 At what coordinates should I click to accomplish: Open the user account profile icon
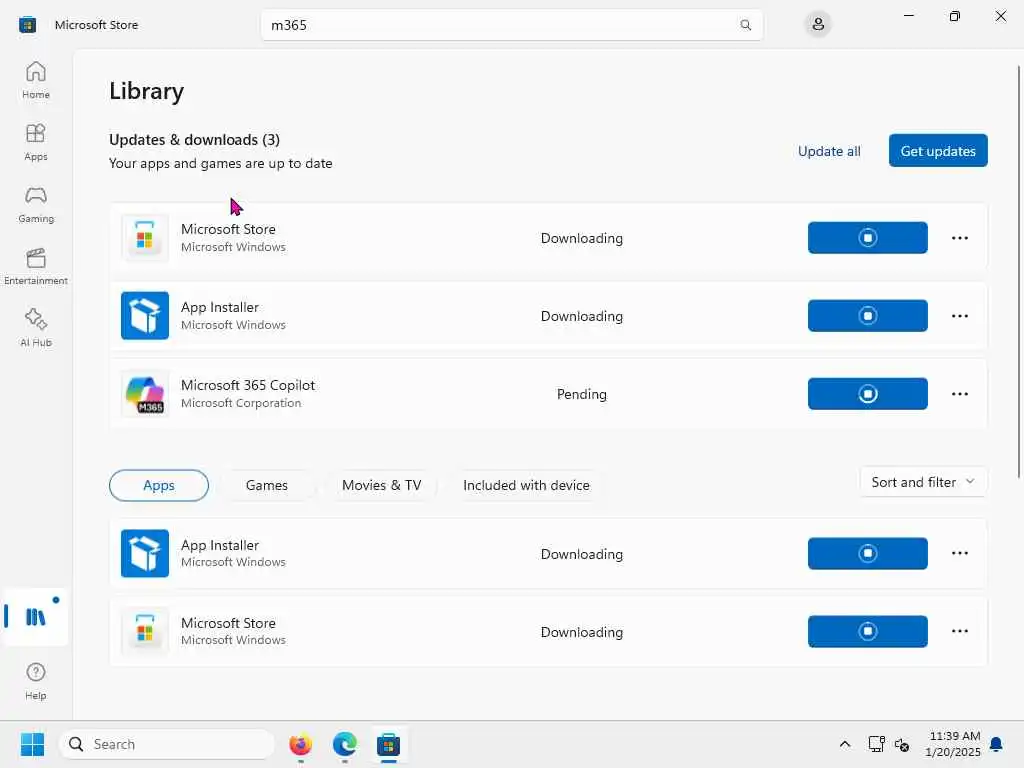click(818, 25)
